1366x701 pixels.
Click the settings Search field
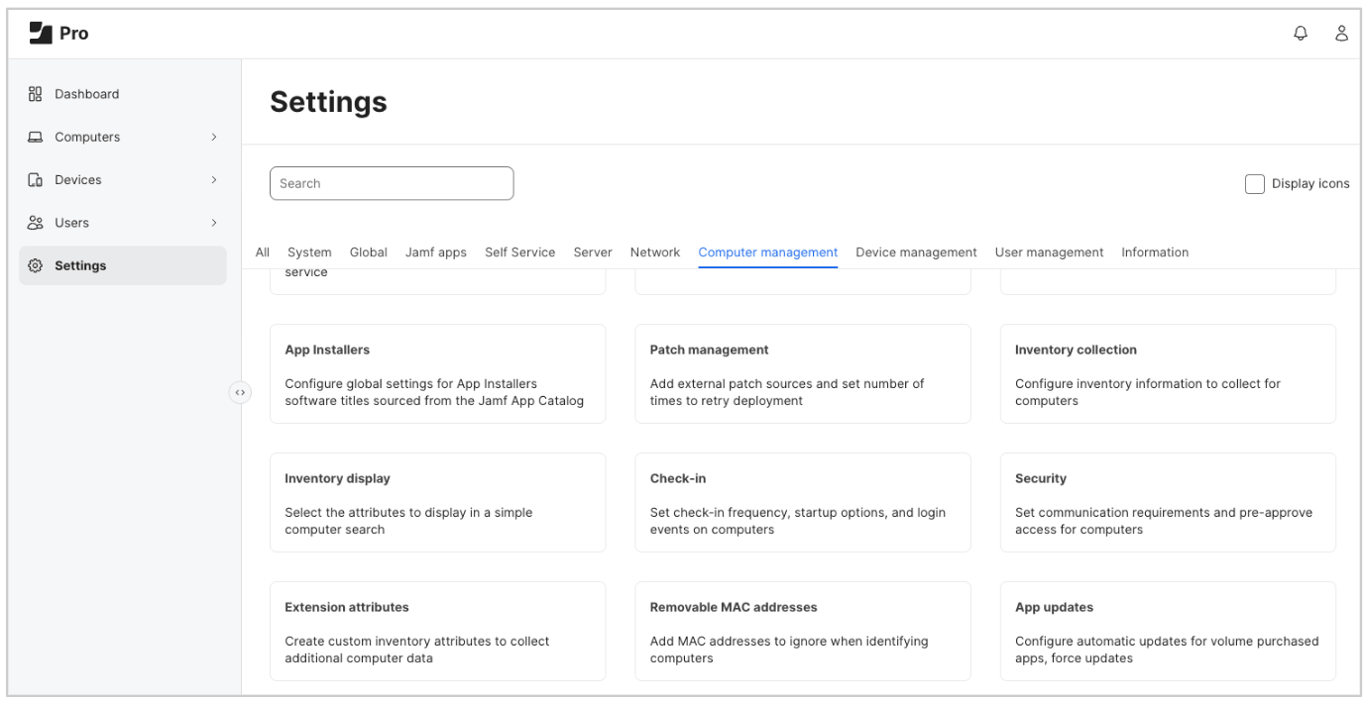pyautogui.click(x=391, y=184)
